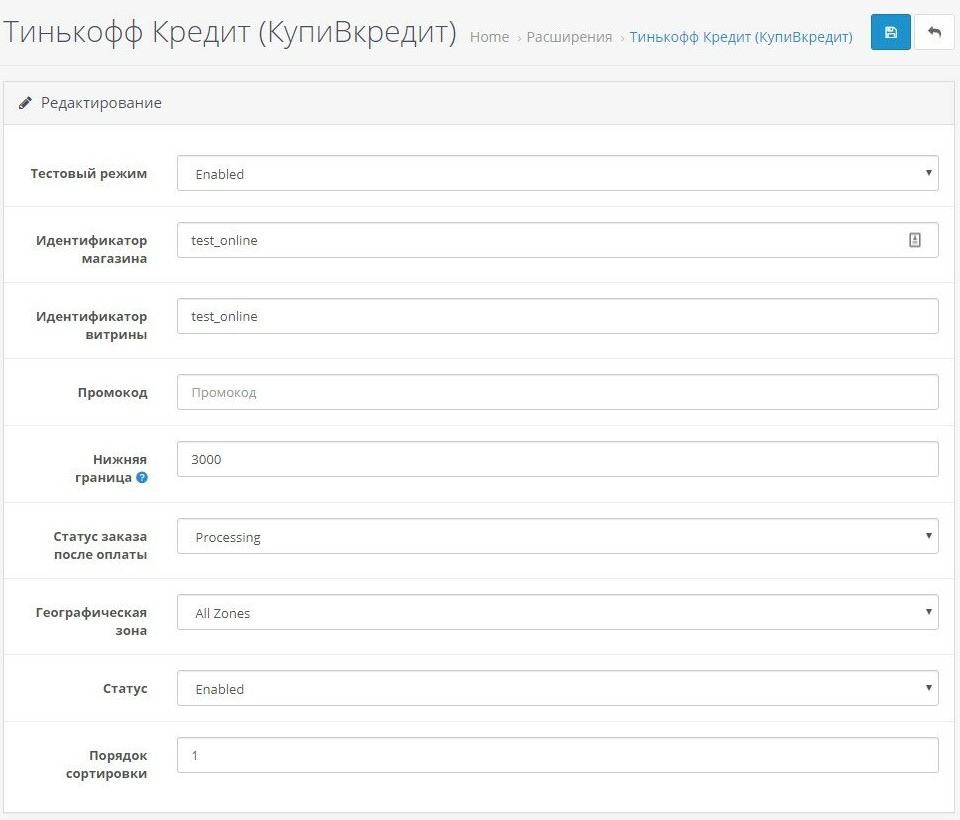The image size is (960, 820).
Task: Click the Порядок сортировки input field
Action: coord(558,755)
